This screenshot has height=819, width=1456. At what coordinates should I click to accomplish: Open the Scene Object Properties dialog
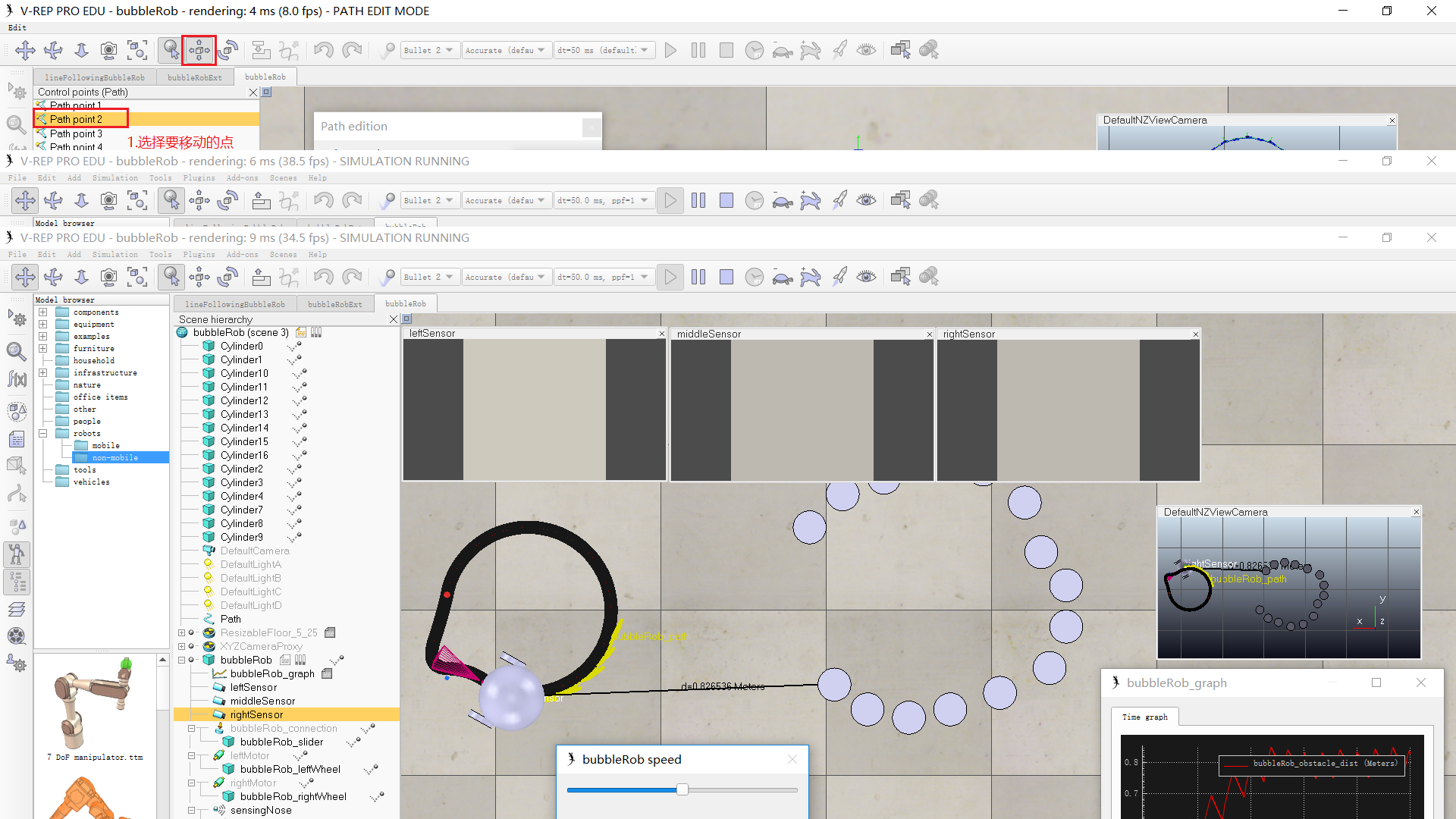[x=17, y=352]
